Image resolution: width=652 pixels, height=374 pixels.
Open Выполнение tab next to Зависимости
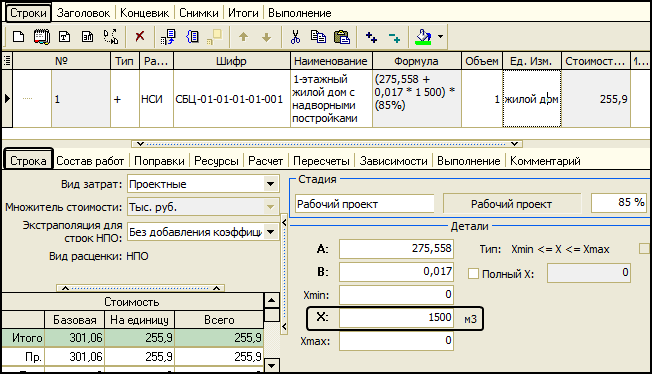pos(469,161)
